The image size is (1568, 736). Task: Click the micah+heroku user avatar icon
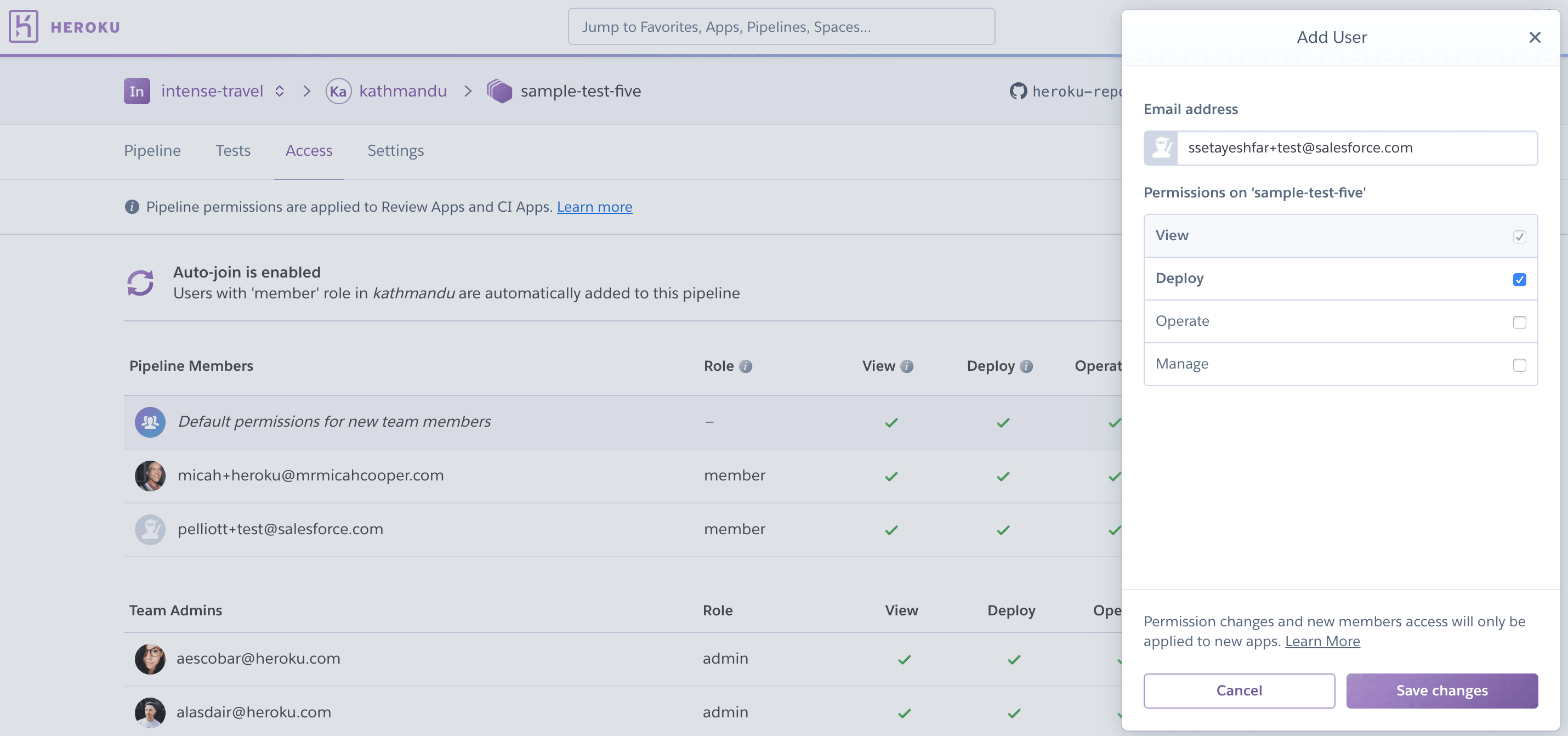150,475
